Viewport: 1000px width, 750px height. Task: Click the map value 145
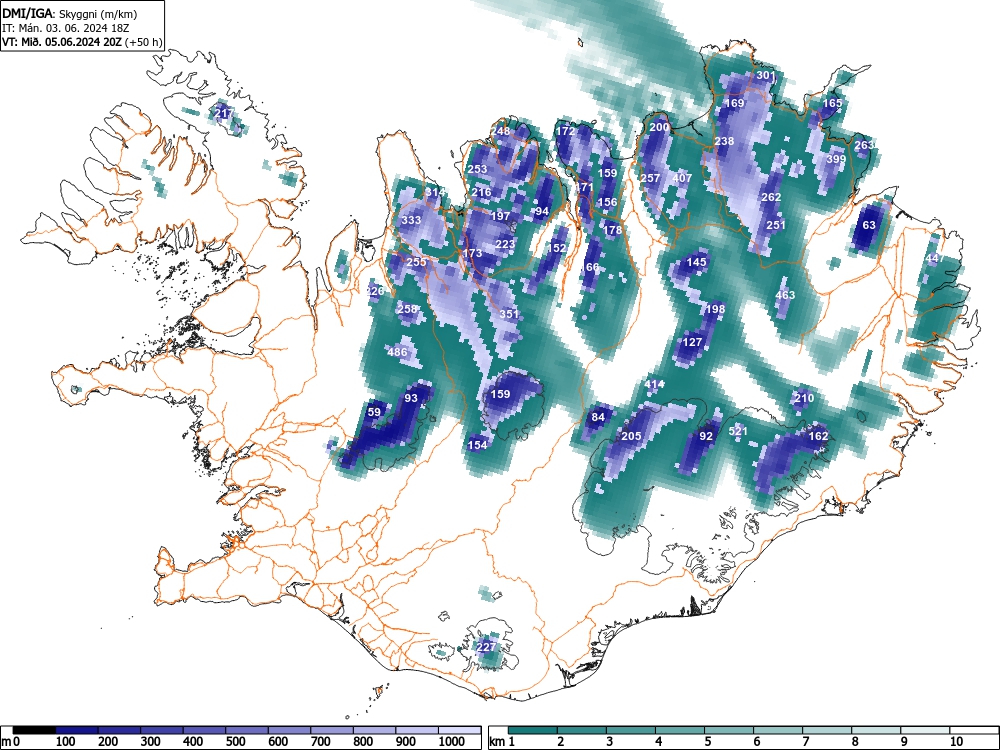[x=696, y=262]
